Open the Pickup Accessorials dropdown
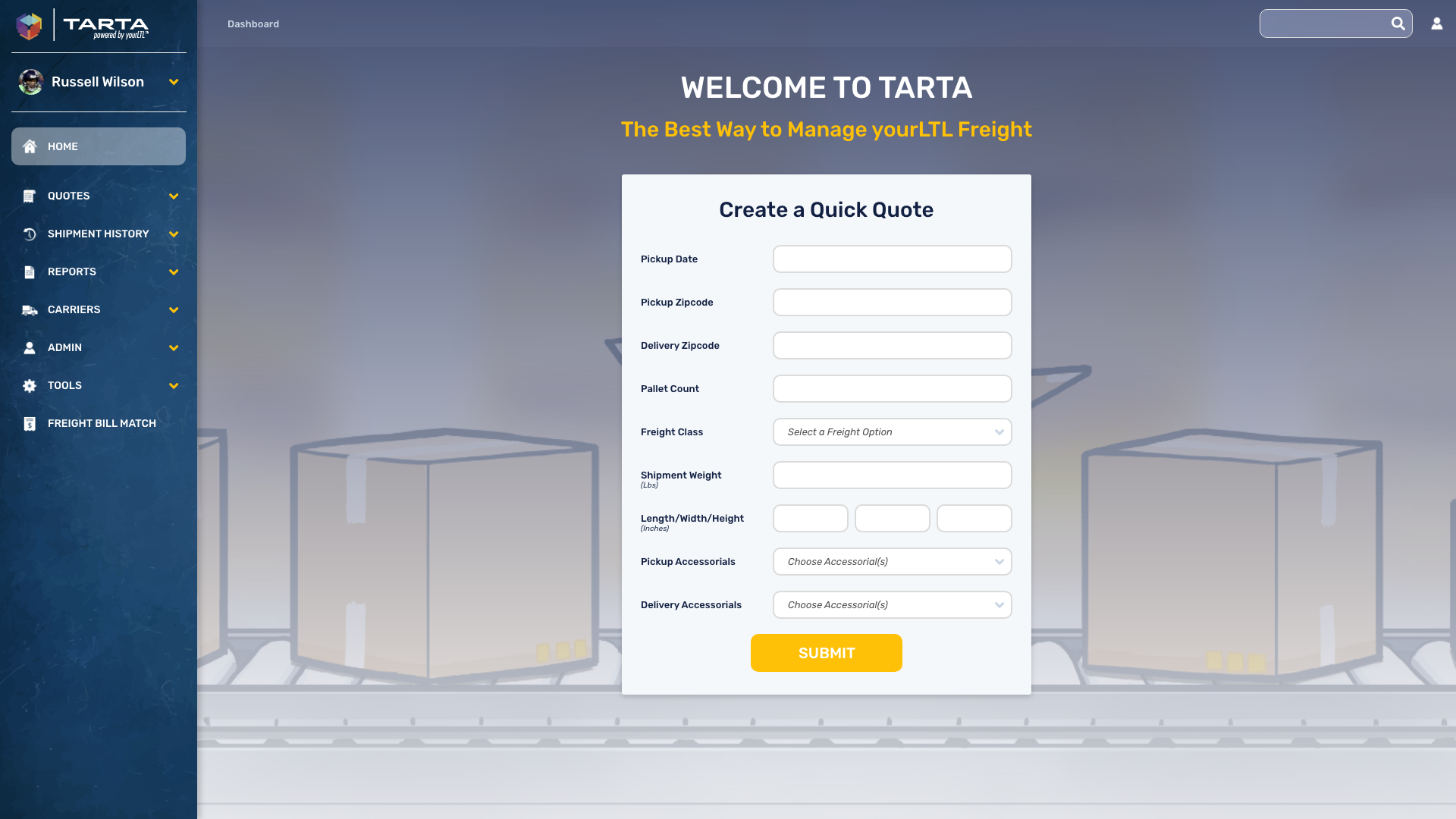 (892, 562)
